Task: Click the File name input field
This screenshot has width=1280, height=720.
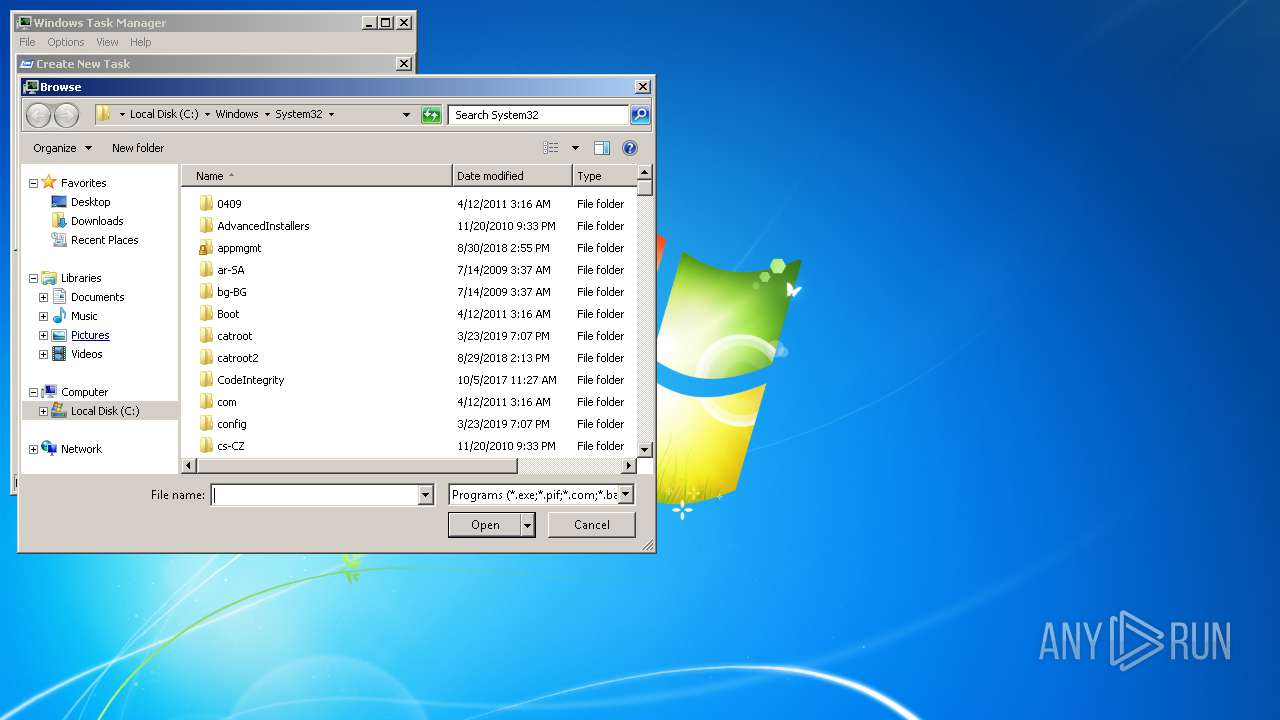Action: click(x=314, y=495)
